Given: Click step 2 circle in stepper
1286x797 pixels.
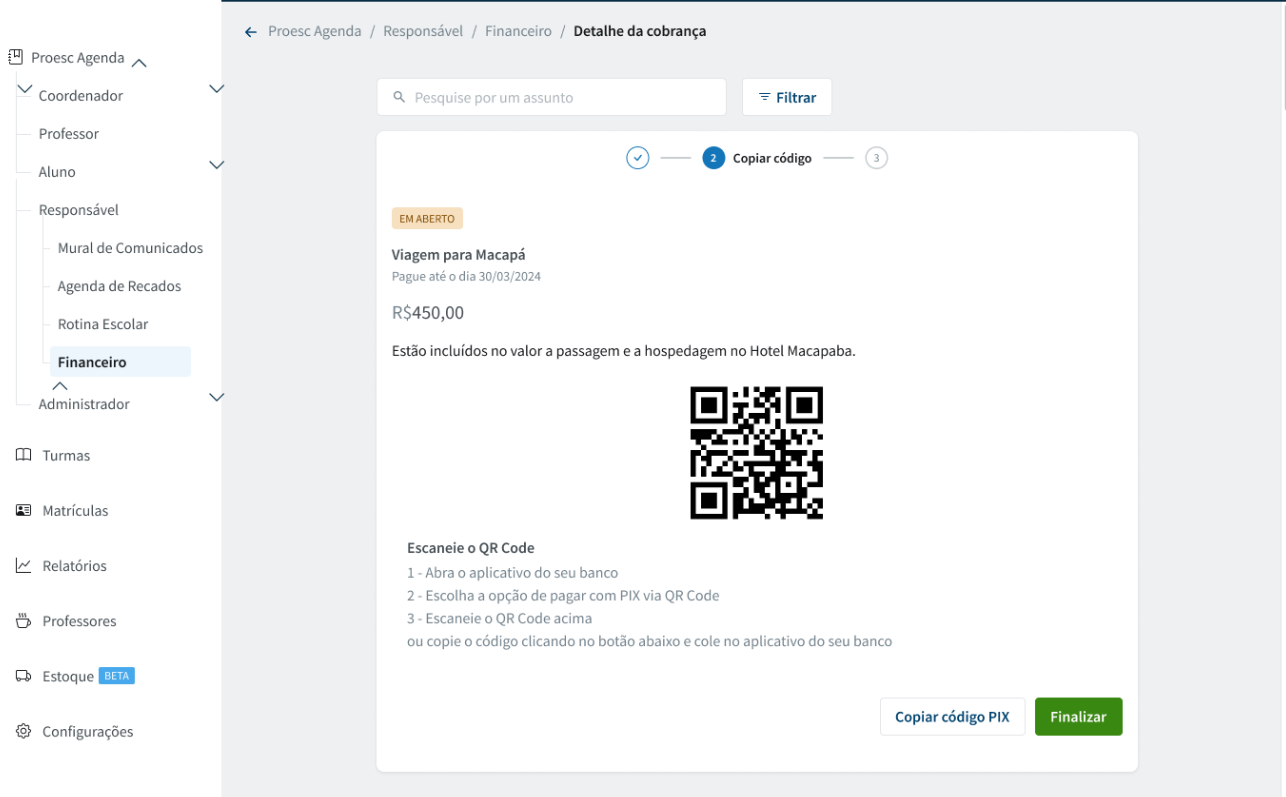Looking at the screenshot, I should [713, 158].
